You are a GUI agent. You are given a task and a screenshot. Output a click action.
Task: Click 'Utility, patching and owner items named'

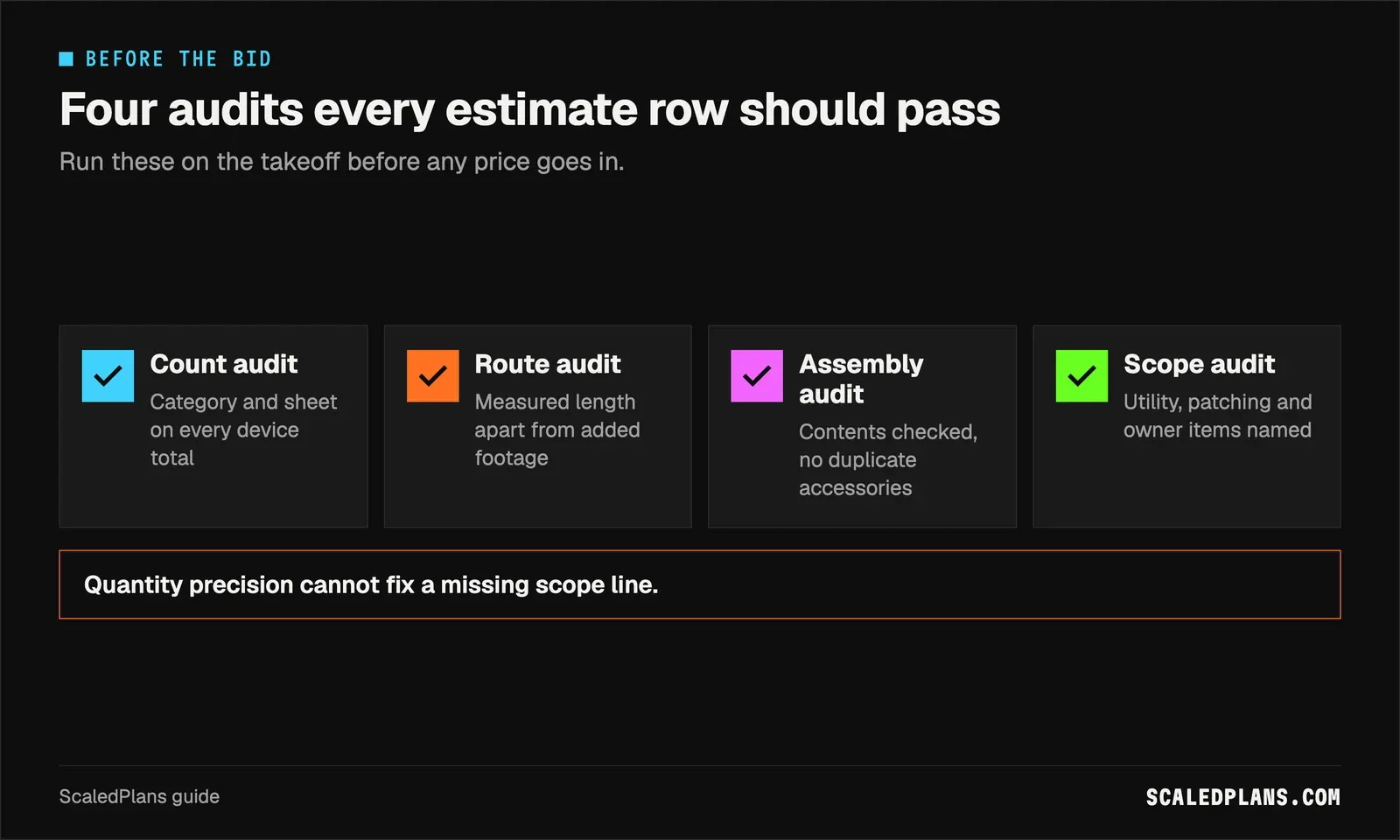tap(1217, 416)
